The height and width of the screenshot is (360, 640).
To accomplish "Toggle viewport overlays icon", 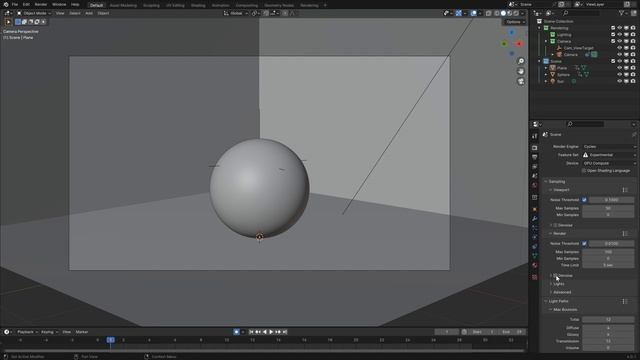I will pos(473,13).
